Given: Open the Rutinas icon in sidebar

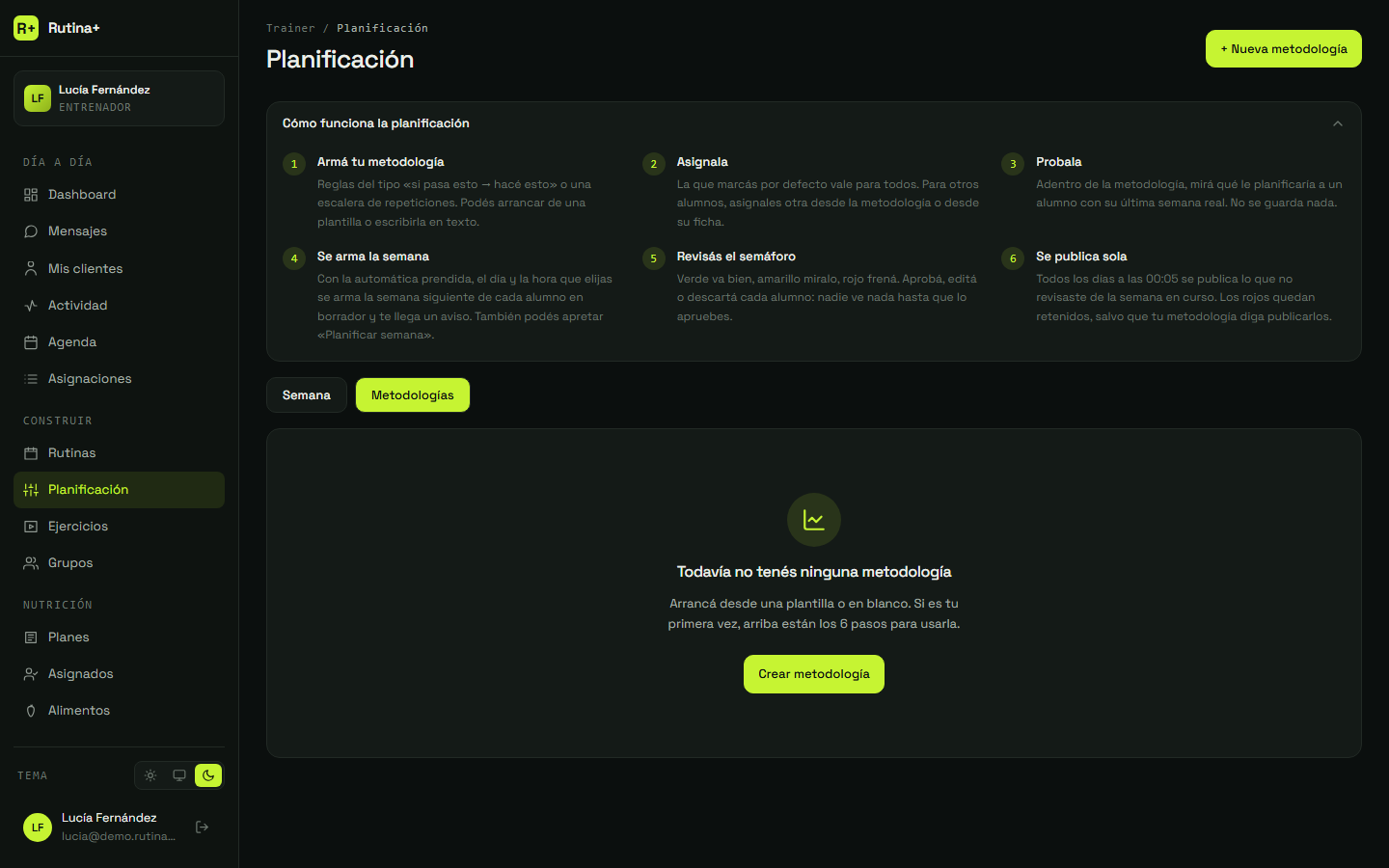Looking at the screenshot, I should click(31, 453).
